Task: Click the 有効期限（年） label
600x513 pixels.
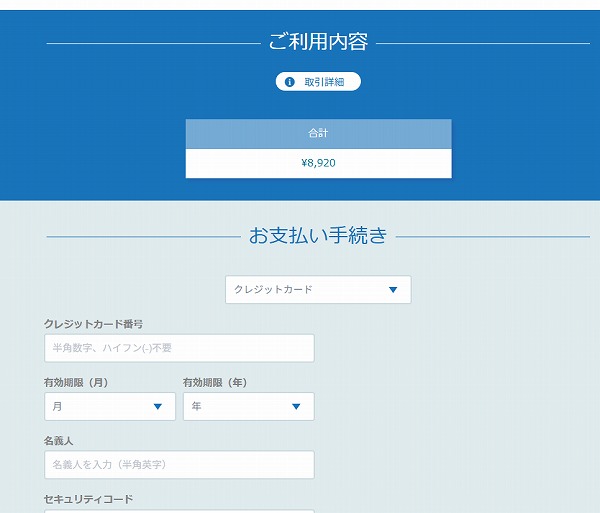Action: coord(215,382)
